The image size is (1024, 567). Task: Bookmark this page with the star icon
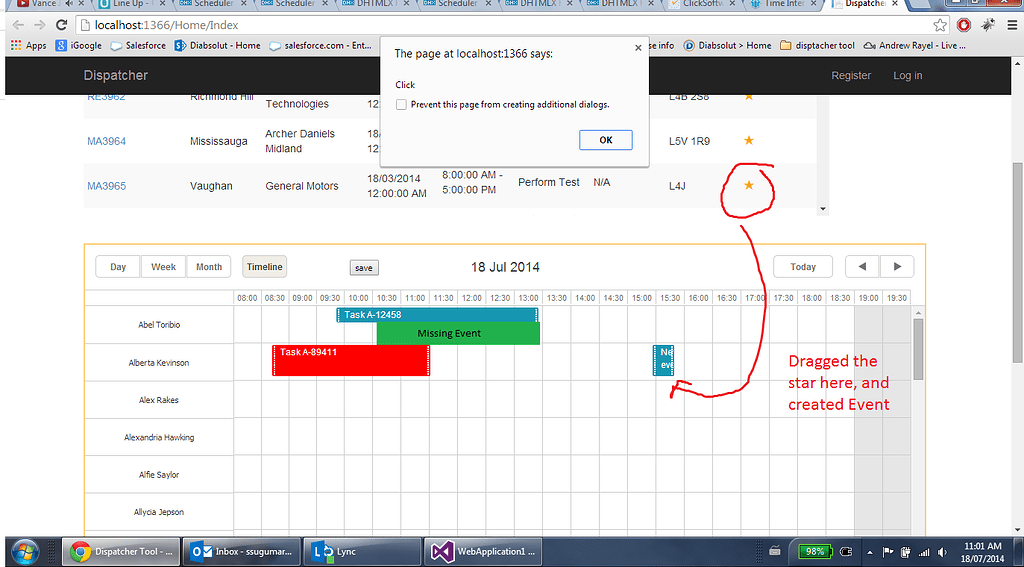[x=940, y=25]
